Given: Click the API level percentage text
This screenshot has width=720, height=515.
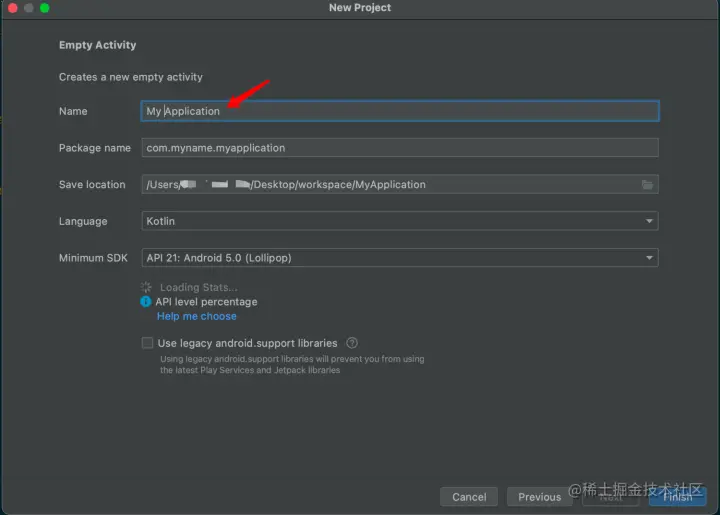Looking at the screenshot, I should pyautogui.click(x=206, y=302).
